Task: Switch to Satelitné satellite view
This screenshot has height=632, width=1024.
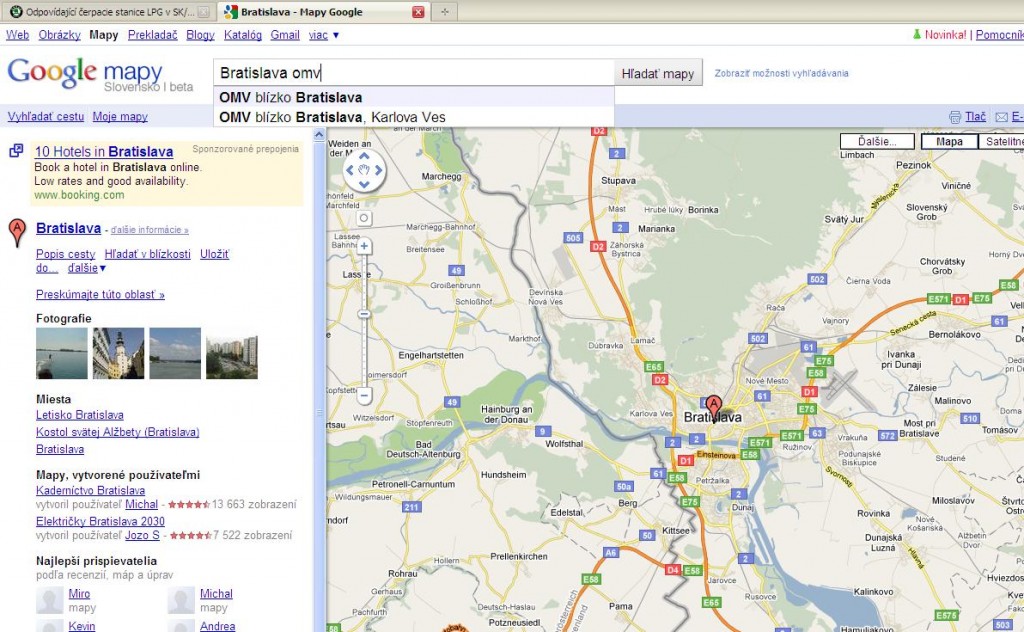Action: [1002, 142]
